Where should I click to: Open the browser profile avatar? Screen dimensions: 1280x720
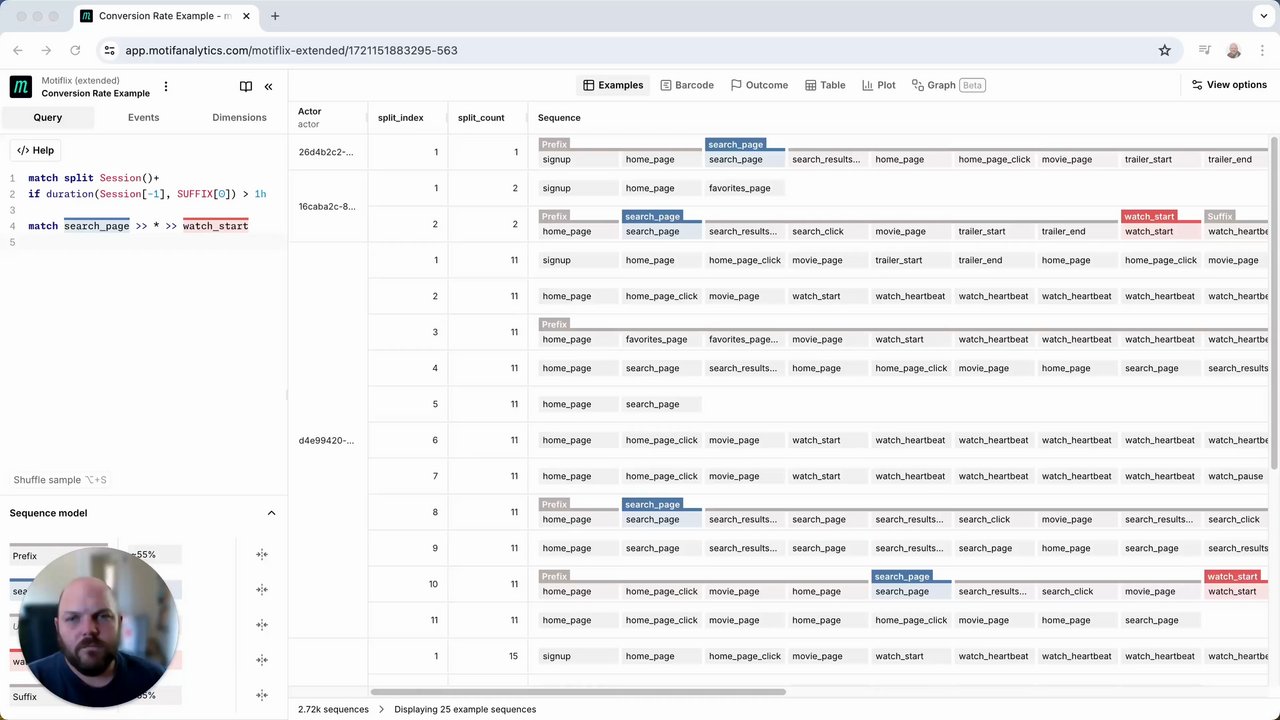pos(1233,50)
